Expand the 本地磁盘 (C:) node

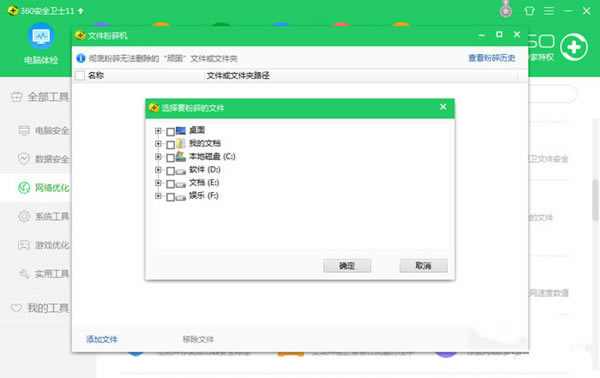158,157
